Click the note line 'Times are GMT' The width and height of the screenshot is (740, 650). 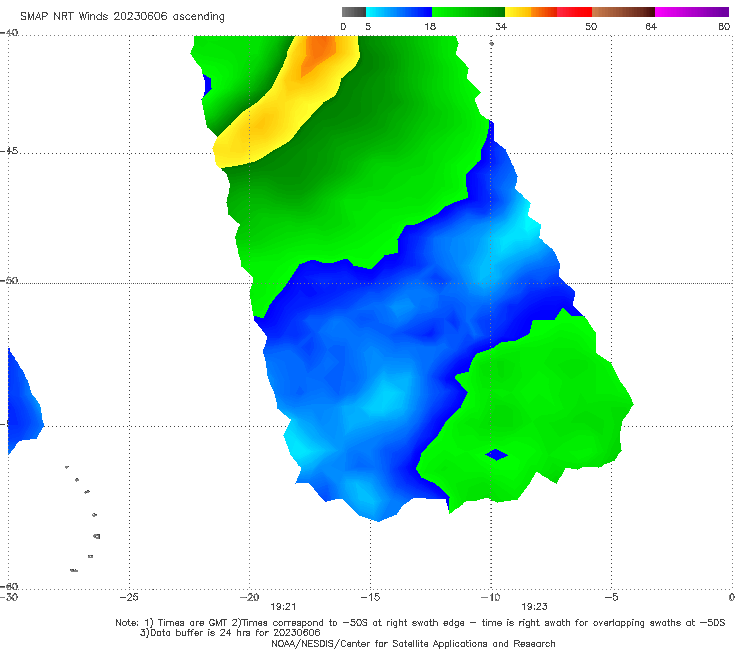point(195,623)
